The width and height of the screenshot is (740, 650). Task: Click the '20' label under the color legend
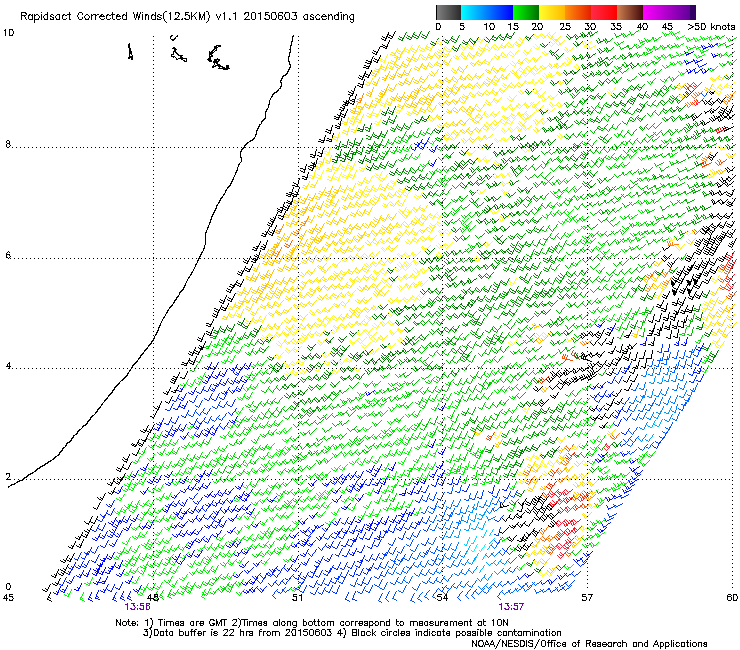click(x=538, y=26)
